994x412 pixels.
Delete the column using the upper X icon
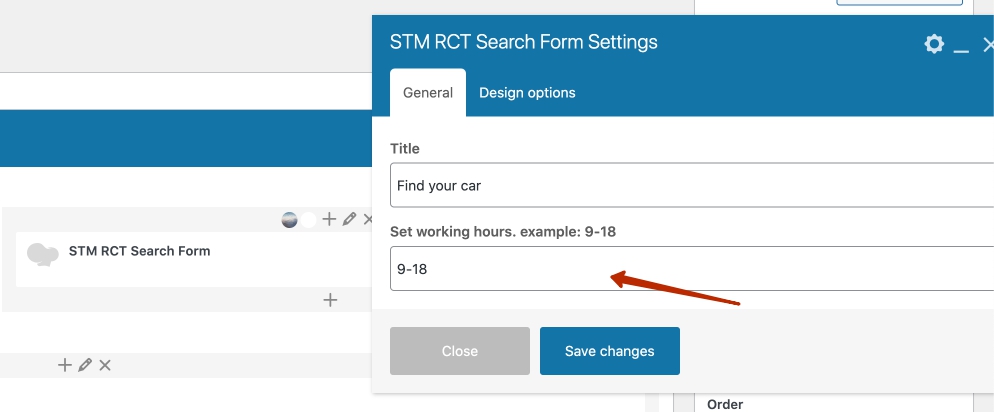(x=368, y=219)
